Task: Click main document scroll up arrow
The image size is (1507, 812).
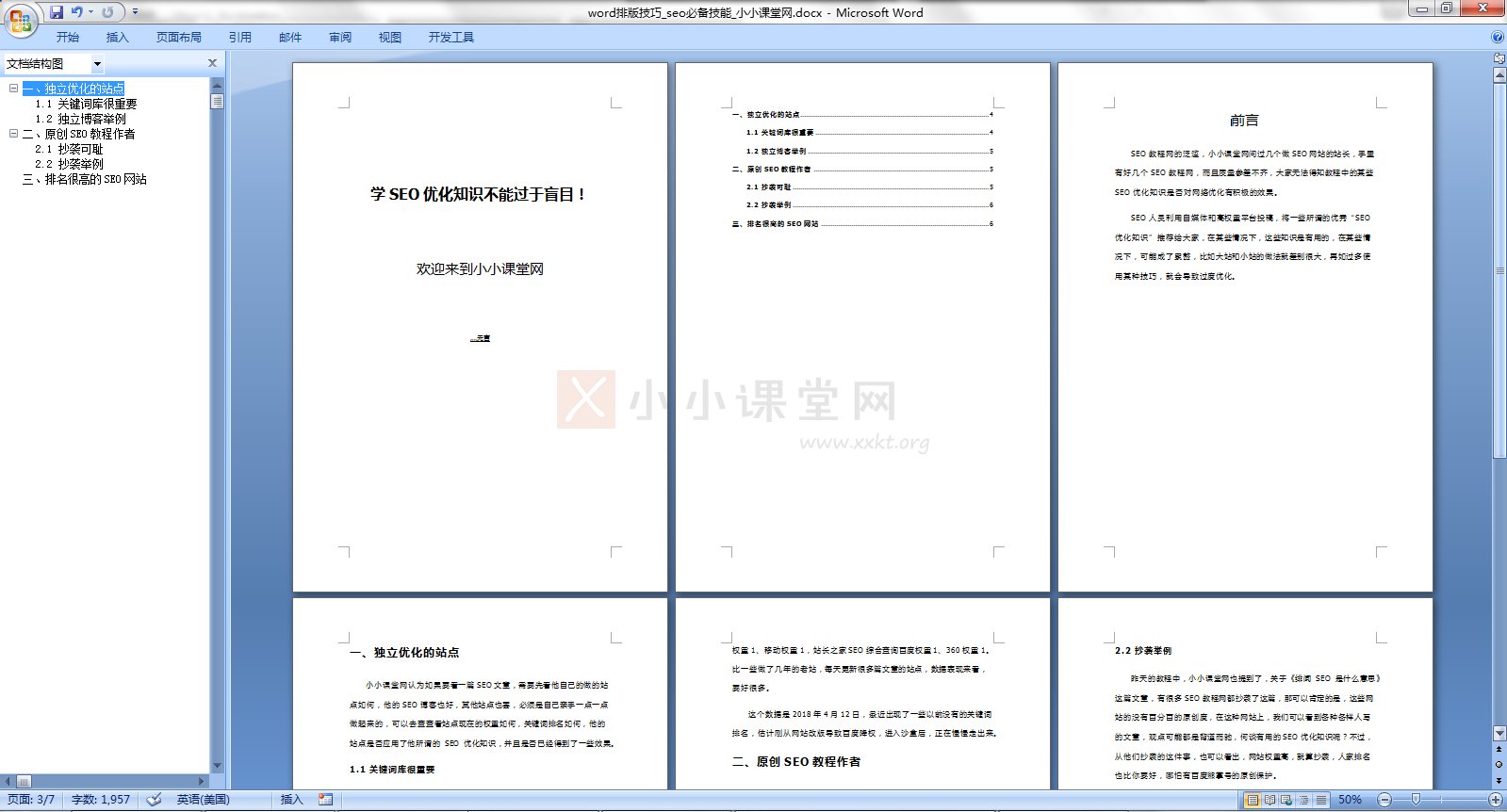Action: tap(1499, 74)
